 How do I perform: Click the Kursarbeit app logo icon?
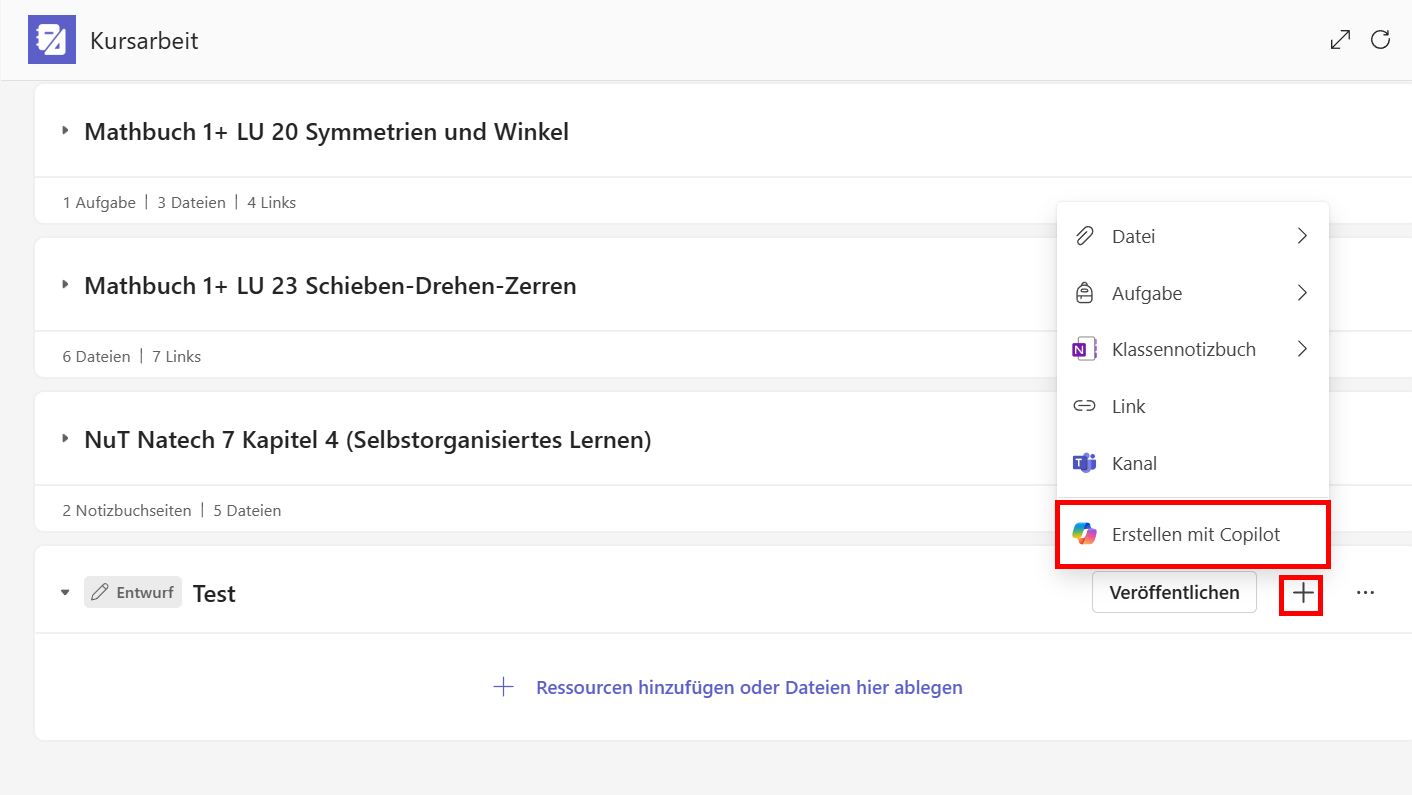coord(52,40)
